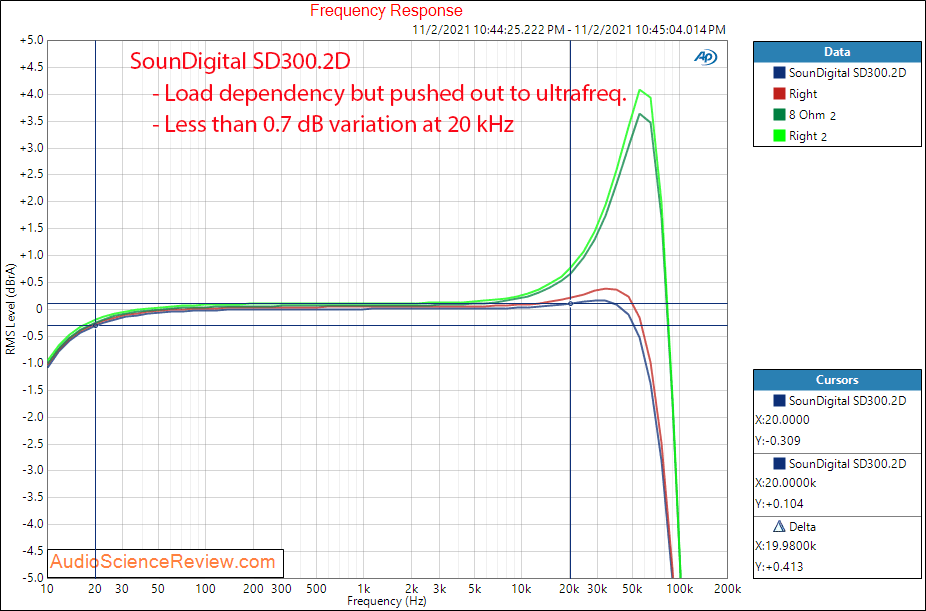
Task: Click the 'RMS Level (dBrA)' axis title
Action: tap(11, 309)
